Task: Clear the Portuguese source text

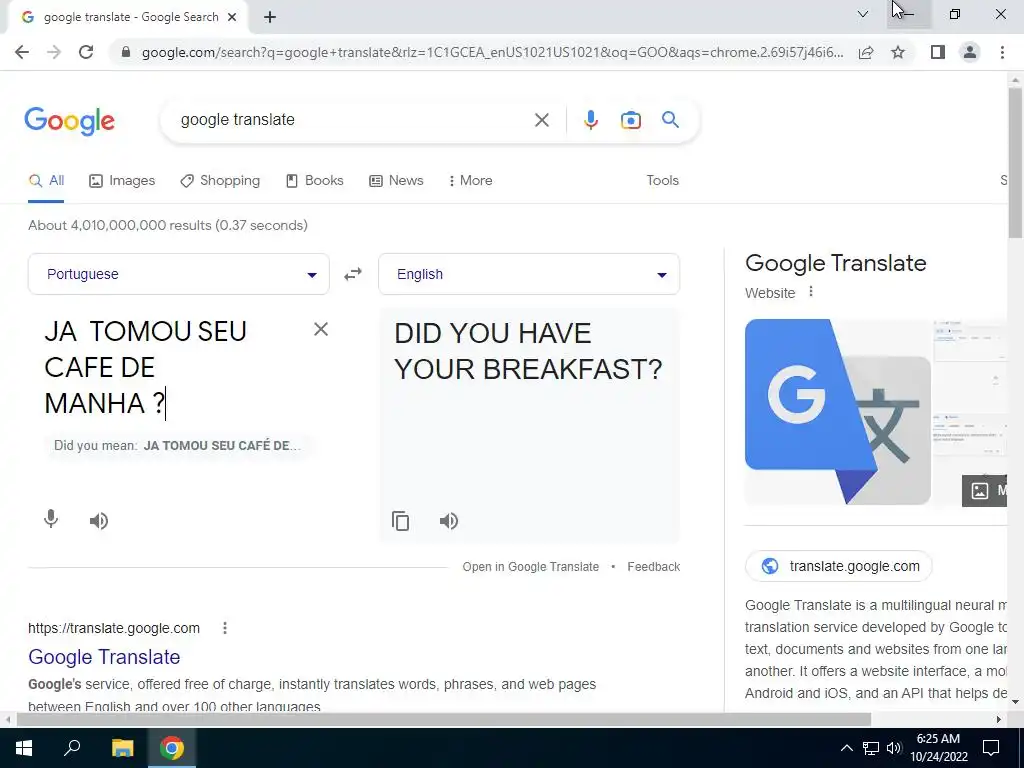Action: [321, 329]
